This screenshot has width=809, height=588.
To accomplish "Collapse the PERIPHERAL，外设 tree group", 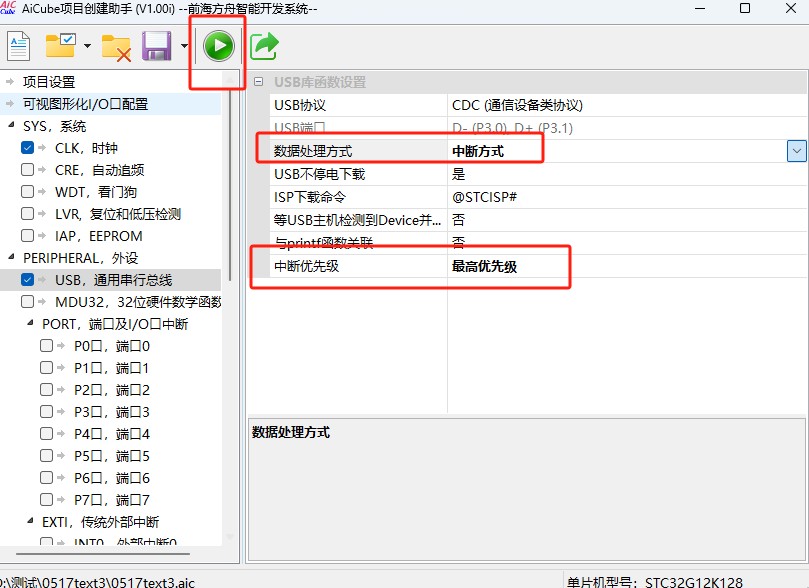I will tap(11, 257).
